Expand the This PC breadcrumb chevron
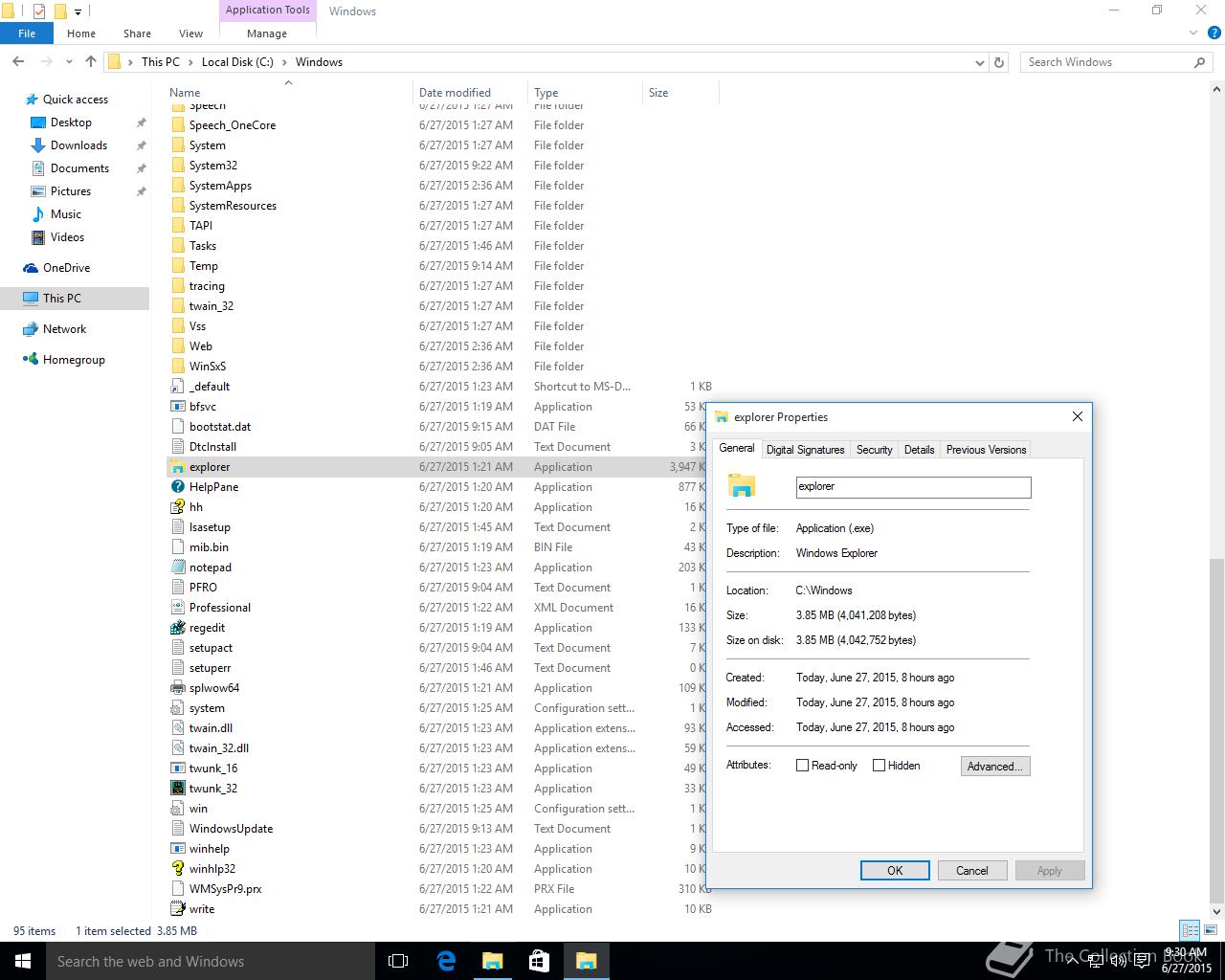The image size is (1225, 980). (x=189, y=62)
